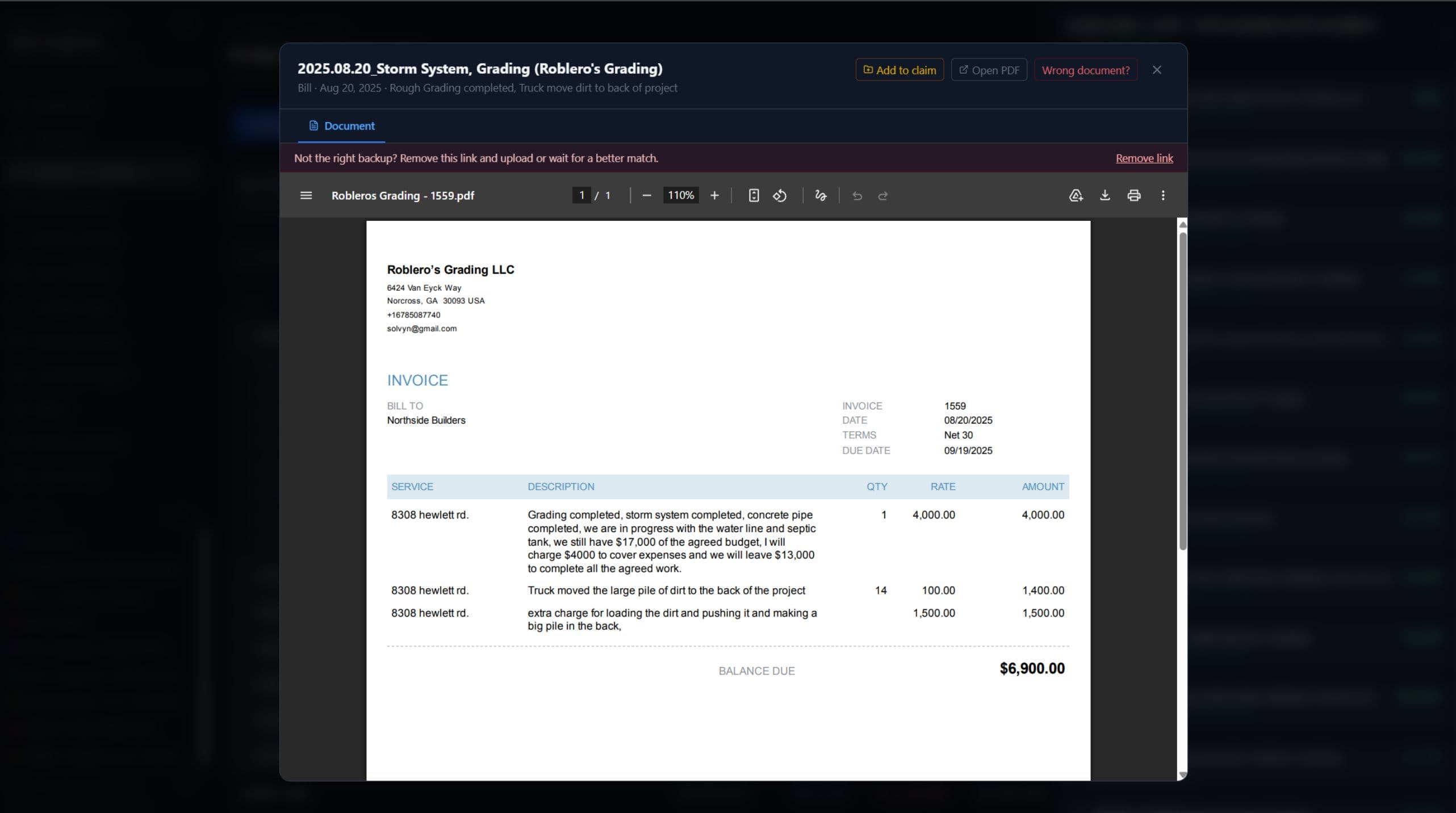
Task: Print the invoice PDF
Action: tap(1133, 195)
